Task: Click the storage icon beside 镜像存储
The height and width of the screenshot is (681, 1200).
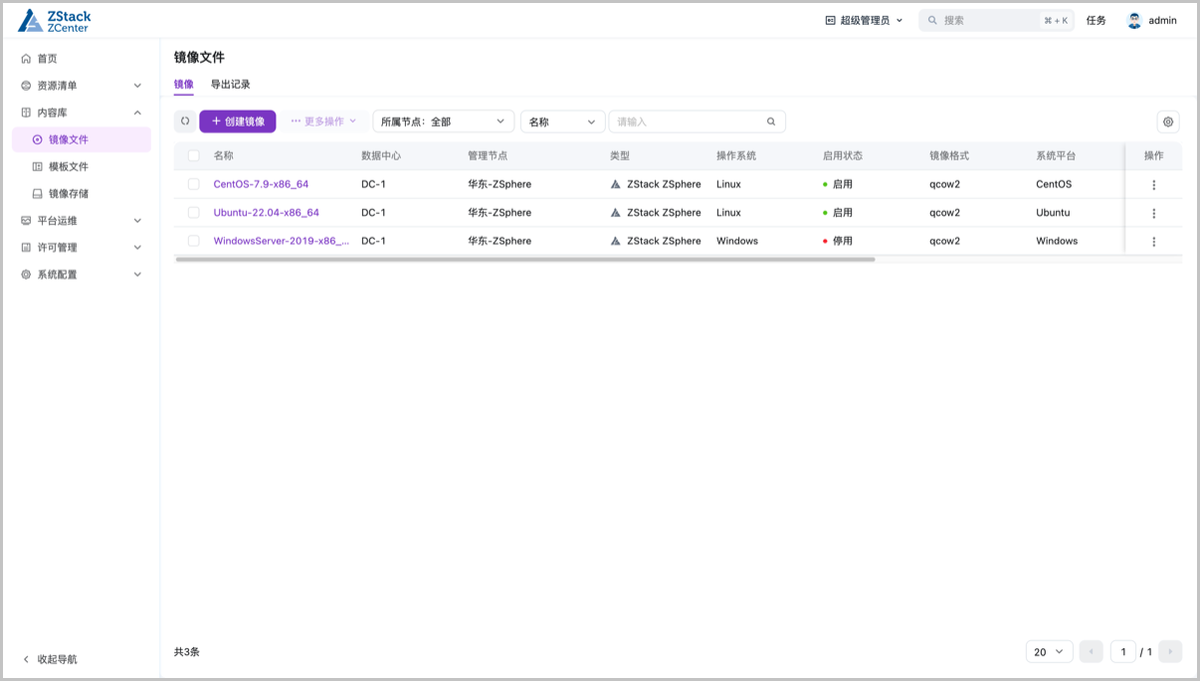Action: (38, 194)
